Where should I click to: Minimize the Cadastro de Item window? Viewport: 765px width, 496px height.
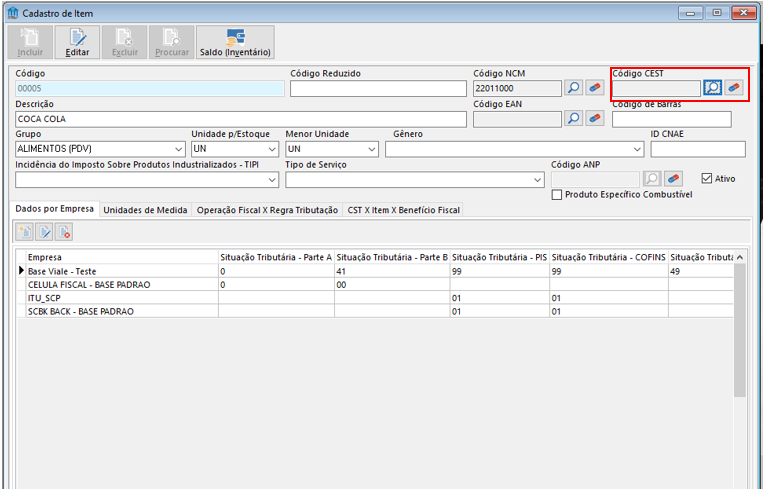[690, 13]
